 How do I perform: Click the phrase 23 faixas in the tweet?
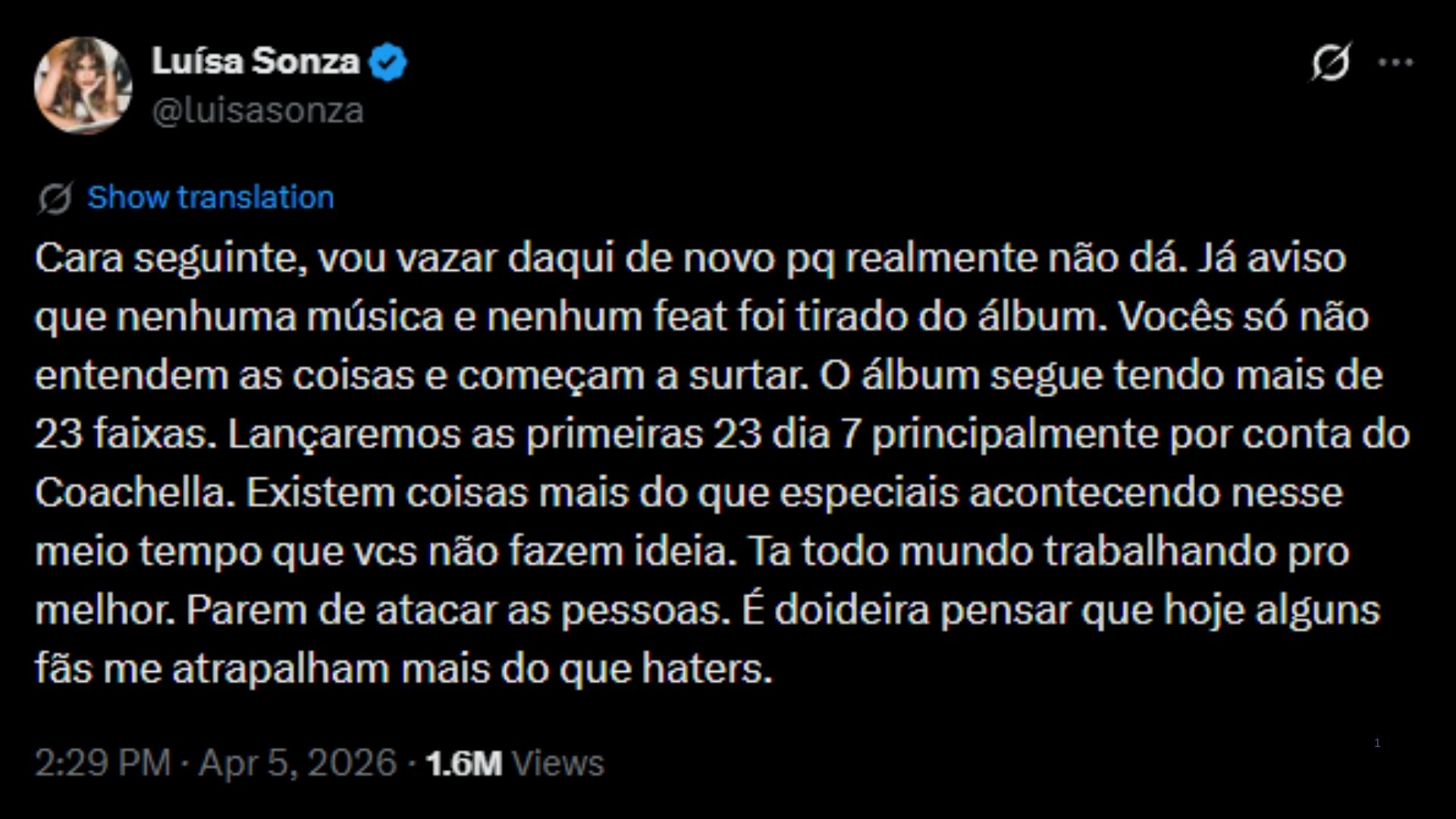pos(120,435)
